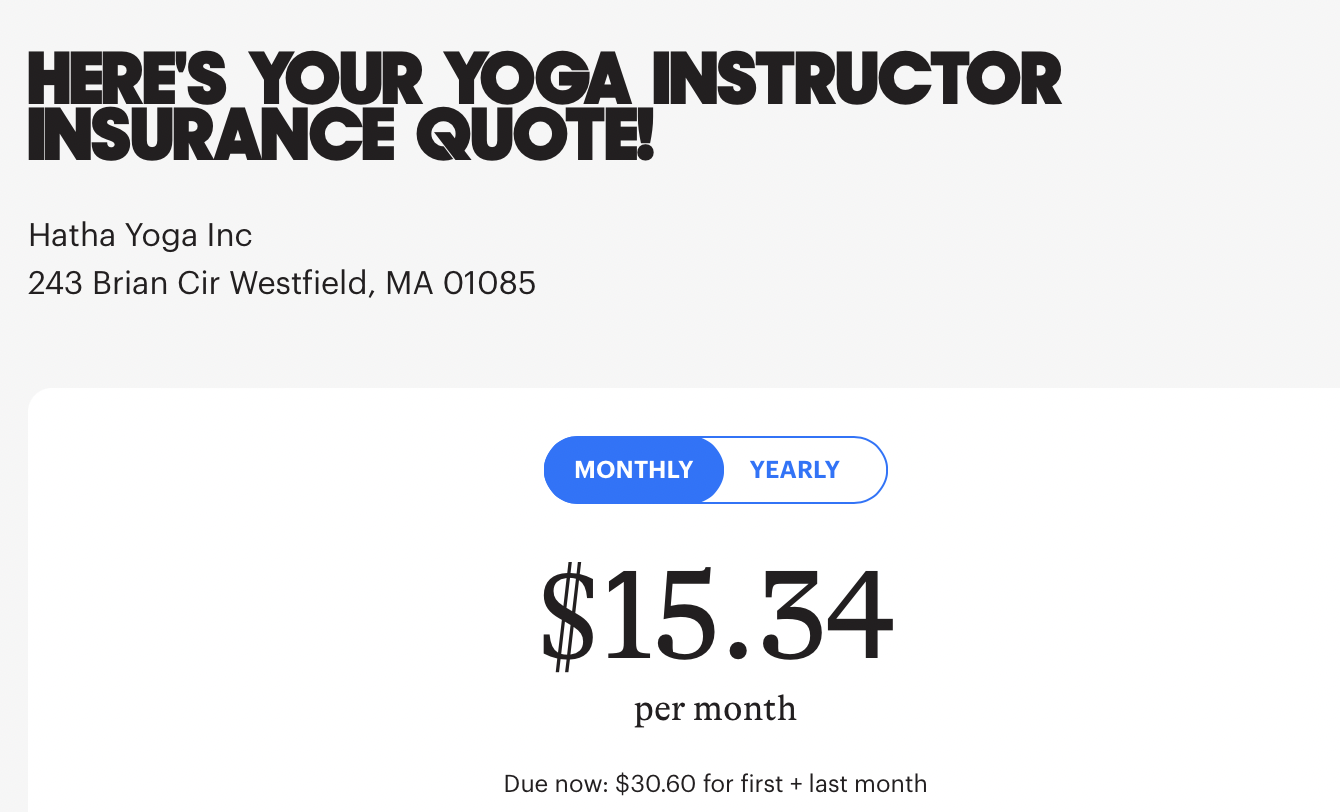
Task: Click the $30.60 amount in due note
Action: pos(655,784)
